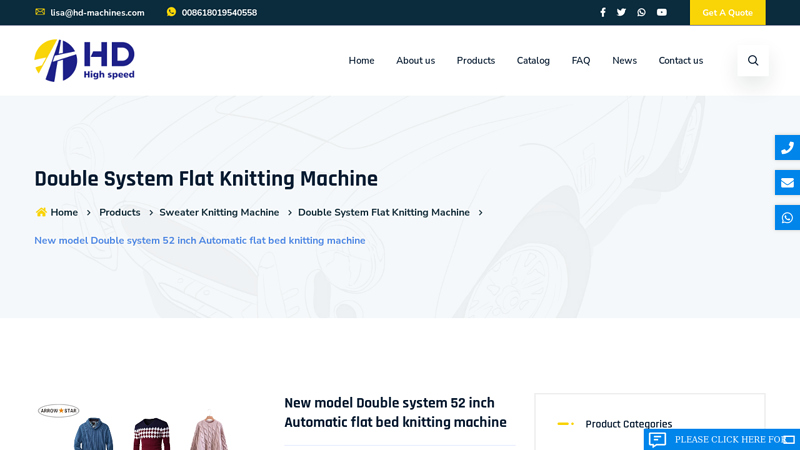Click the yellow WhatsApp icon beside phone number

171,12
